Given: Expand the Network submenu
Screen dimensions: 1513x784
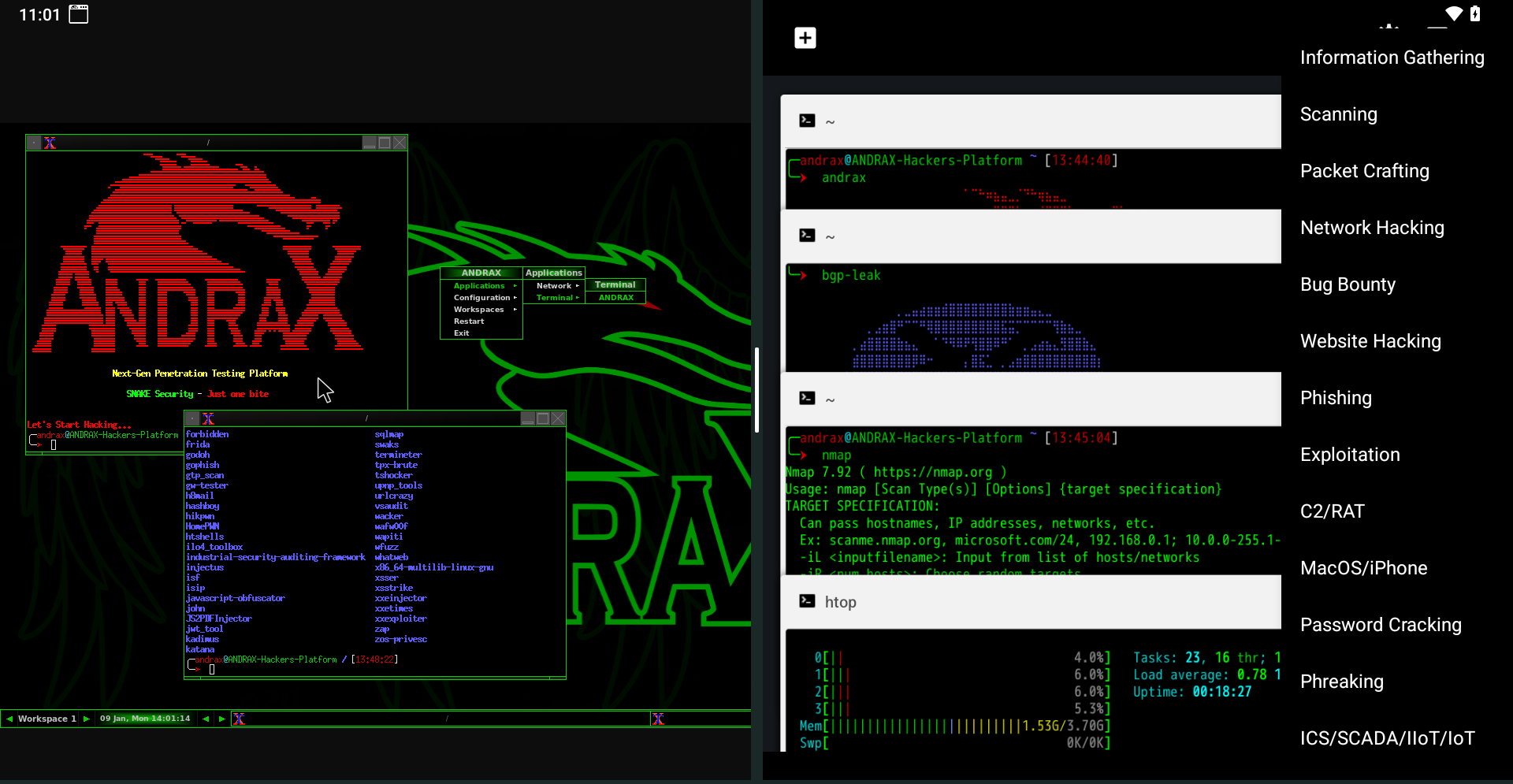Looking at the screenshot, I should point(555,285).
